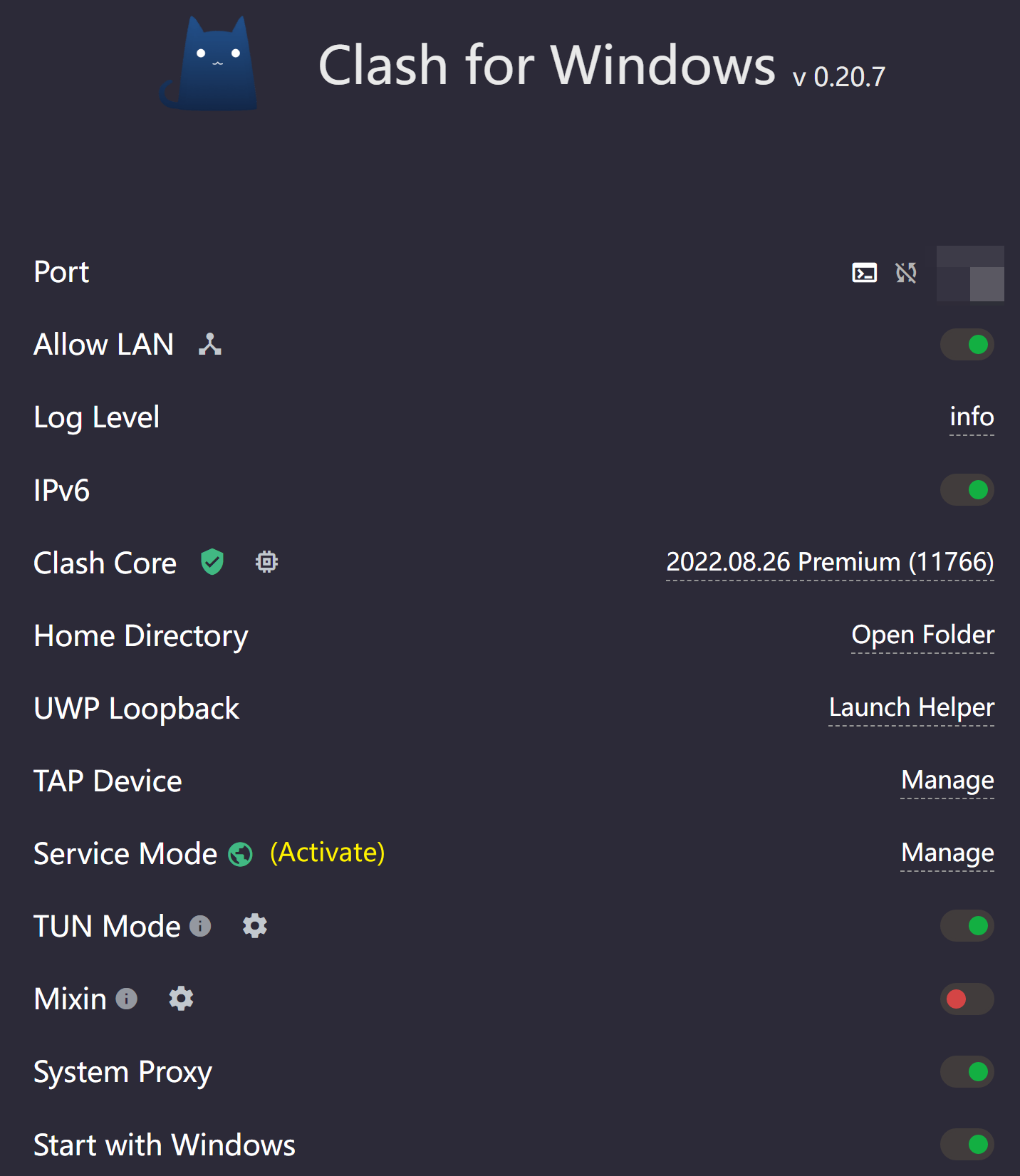The width and height of the screenshot is (1020, 1176).
Task: Turn off the IPv6 switch
Action: [x=967, y=490]
